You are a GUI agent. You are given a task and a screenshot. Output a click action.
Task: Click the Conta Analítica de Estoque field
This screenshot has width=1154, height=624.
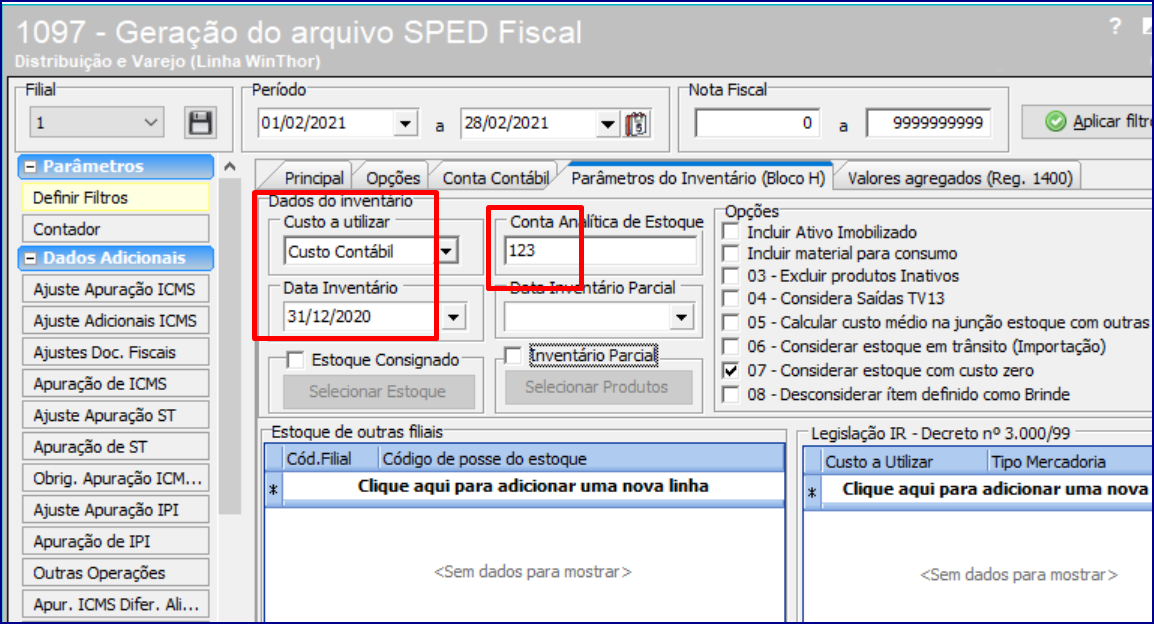click(600, 251)
